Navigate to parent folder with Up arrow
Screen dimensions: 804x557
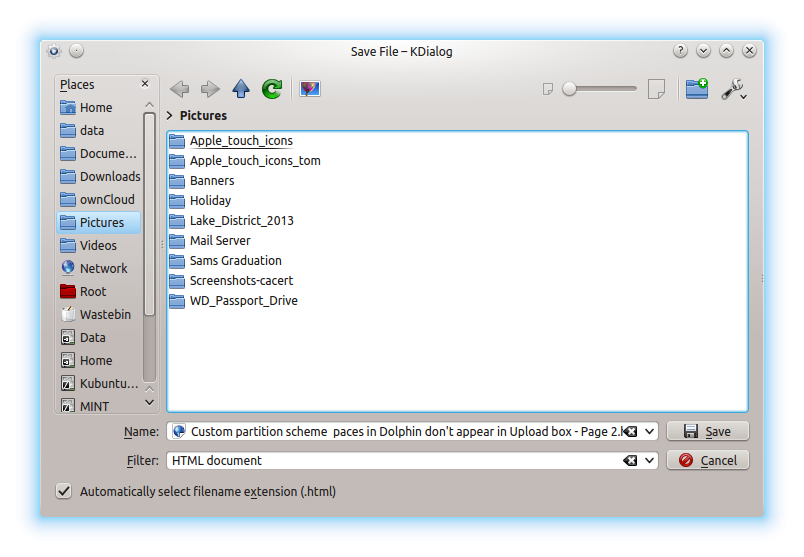coord(241,89)
